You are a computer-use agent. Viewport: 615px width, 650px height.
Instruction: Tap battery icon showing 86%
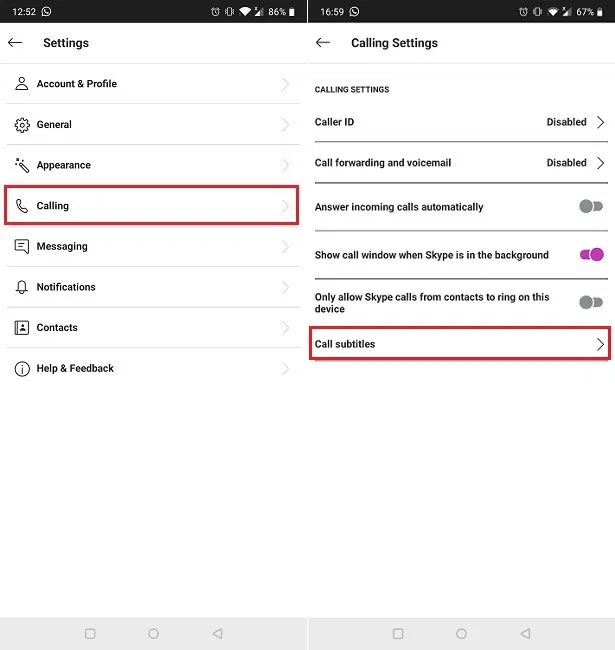292,12
